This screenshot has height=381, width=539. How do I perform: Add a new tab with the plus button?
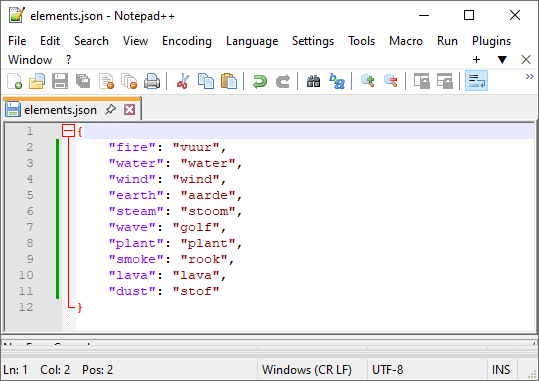(476, 60)
